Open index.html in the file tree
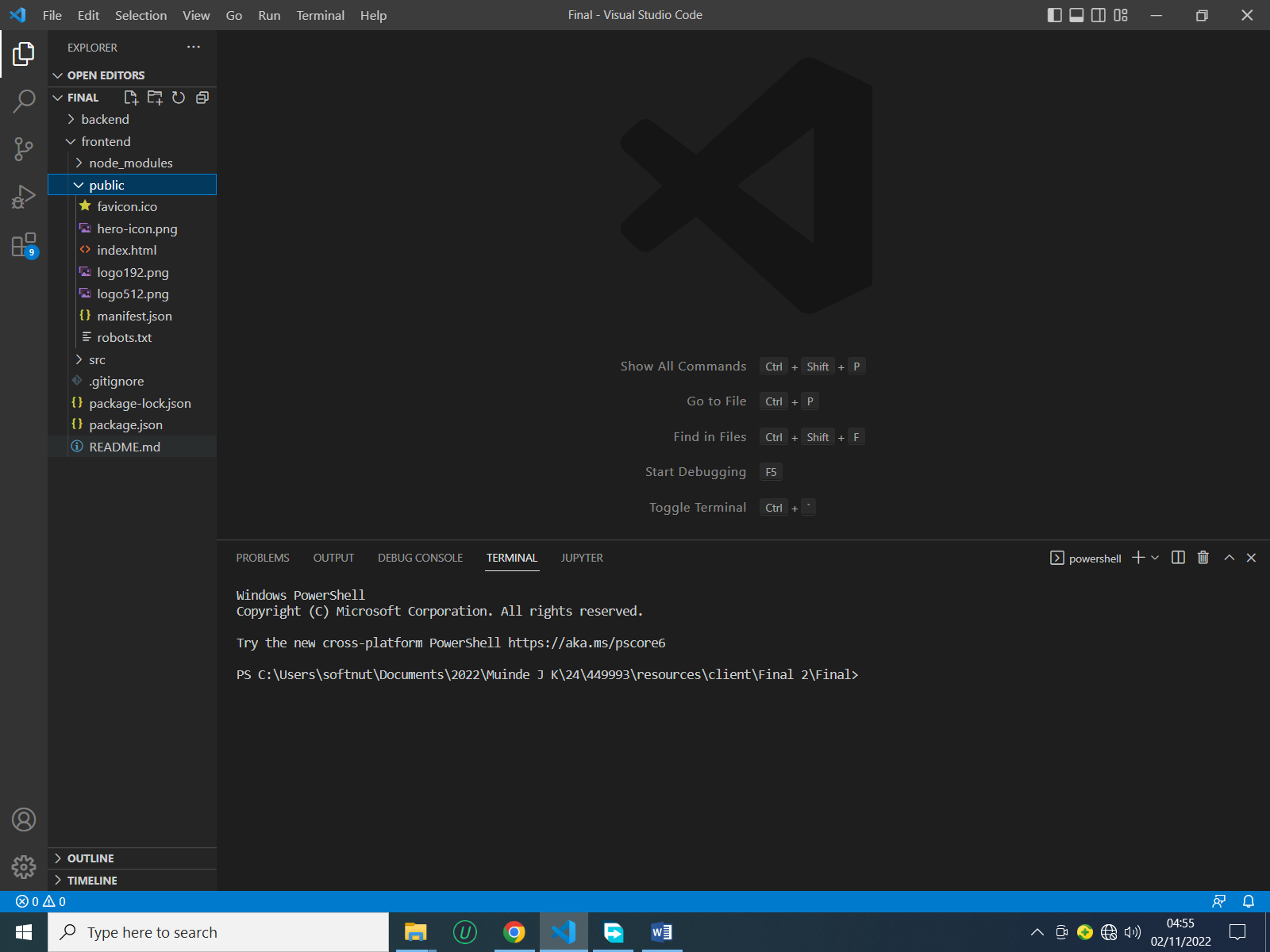Viewport: 1270px width, 952px height. coord(127,250)
